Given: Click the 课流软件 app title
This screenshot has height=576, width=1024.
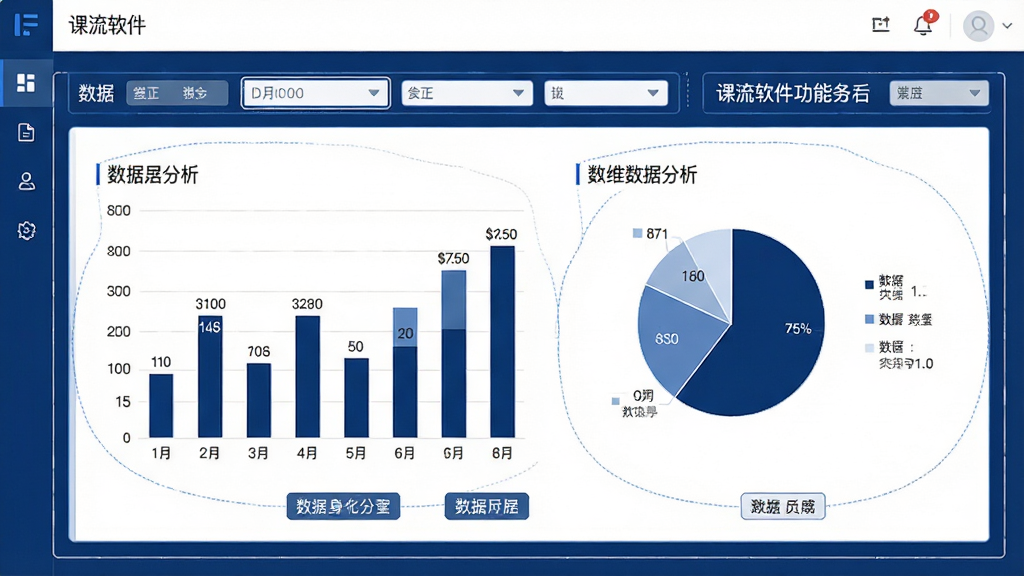Looking at the screenshot, I should [x=107, y=25].
